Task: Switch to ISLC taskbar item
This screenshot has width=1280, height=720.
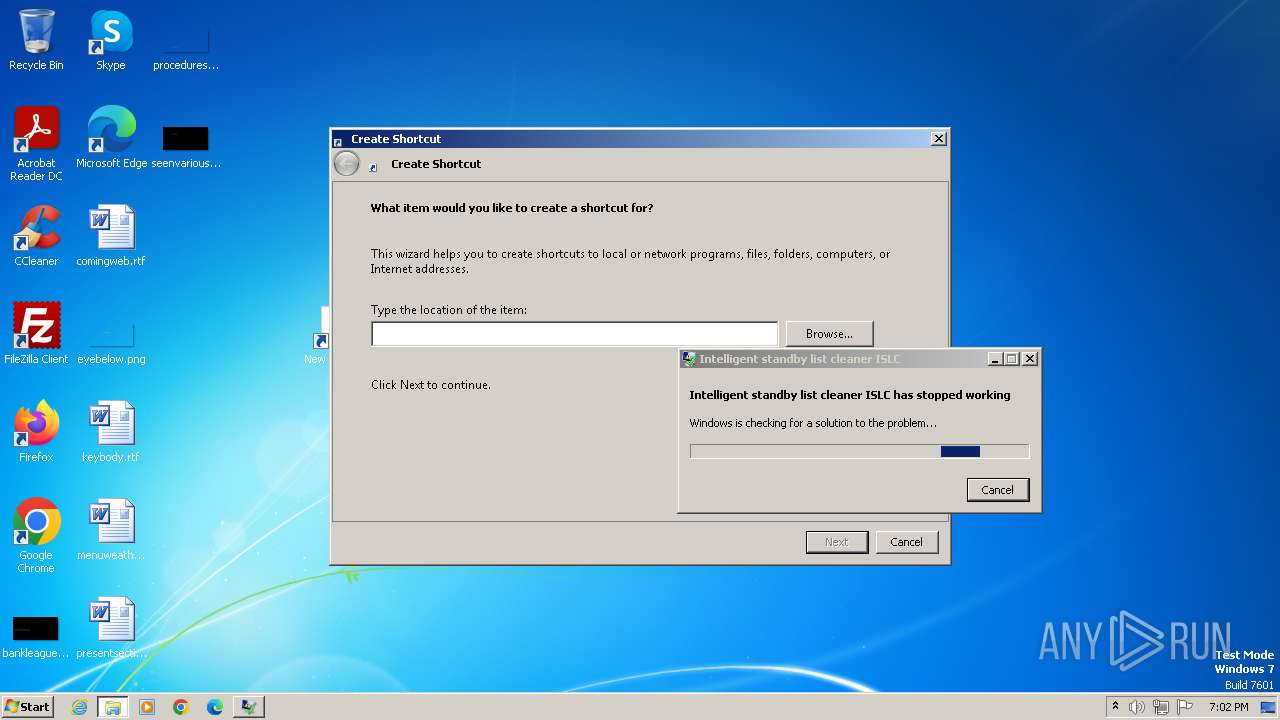Action: 249,707
